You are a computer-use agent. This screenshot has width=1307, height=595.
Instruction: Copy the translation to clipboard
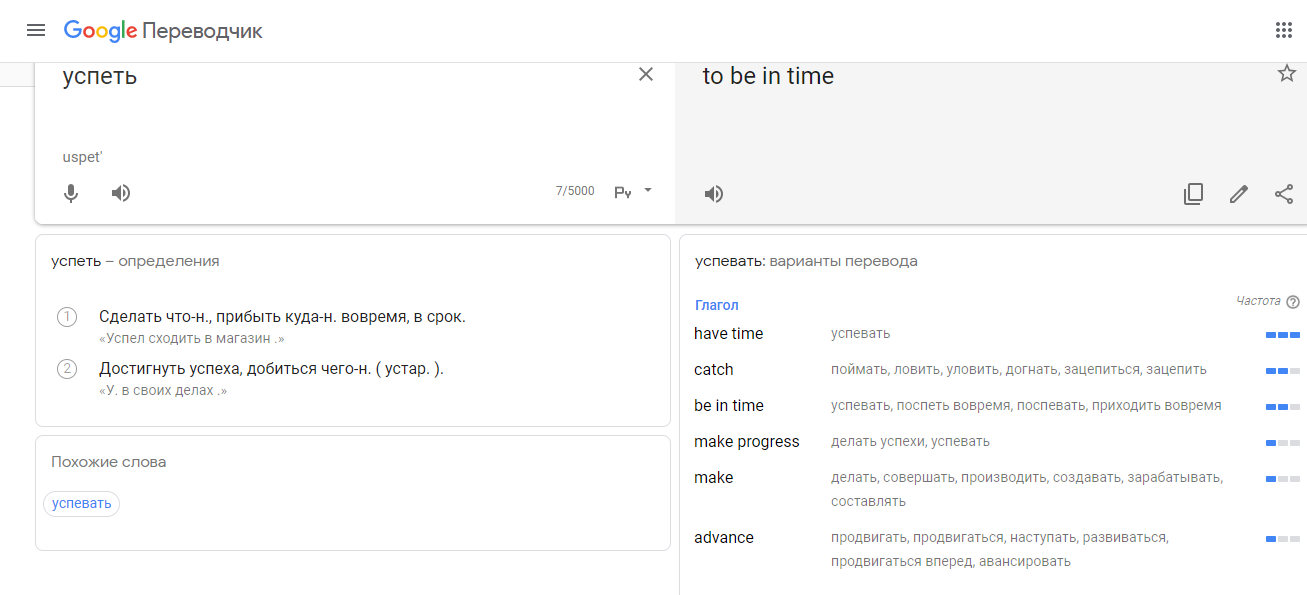tap(1193, 194)
